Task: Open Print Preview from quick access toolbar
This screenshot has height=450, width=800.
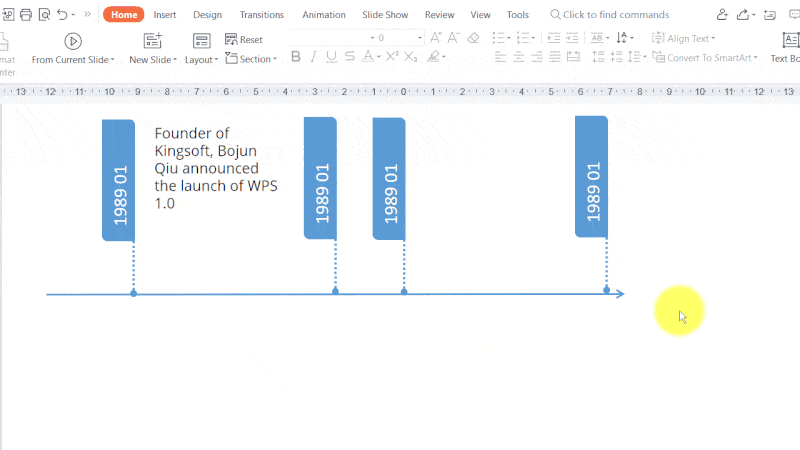Action: (x=44, y=14)
